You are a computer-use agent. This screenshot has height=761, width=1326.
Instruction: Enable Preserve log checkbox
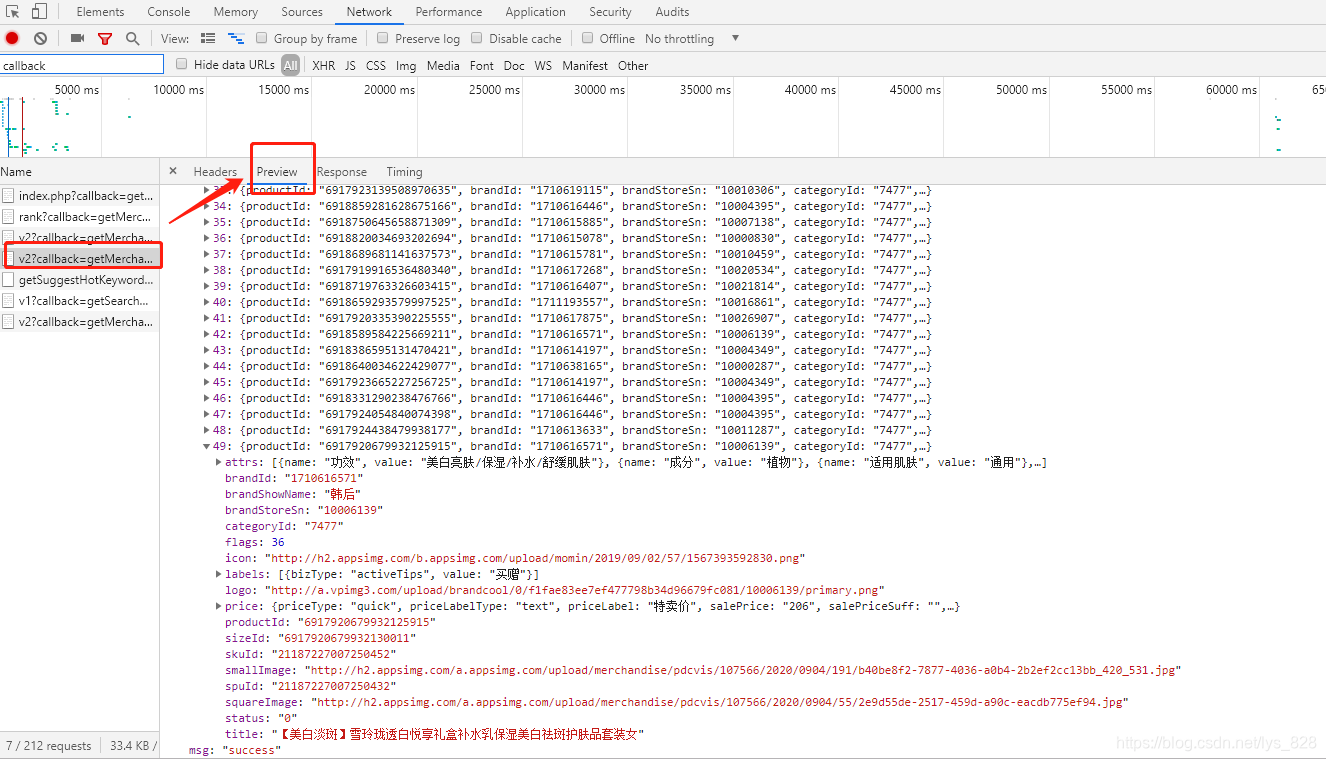383,38
